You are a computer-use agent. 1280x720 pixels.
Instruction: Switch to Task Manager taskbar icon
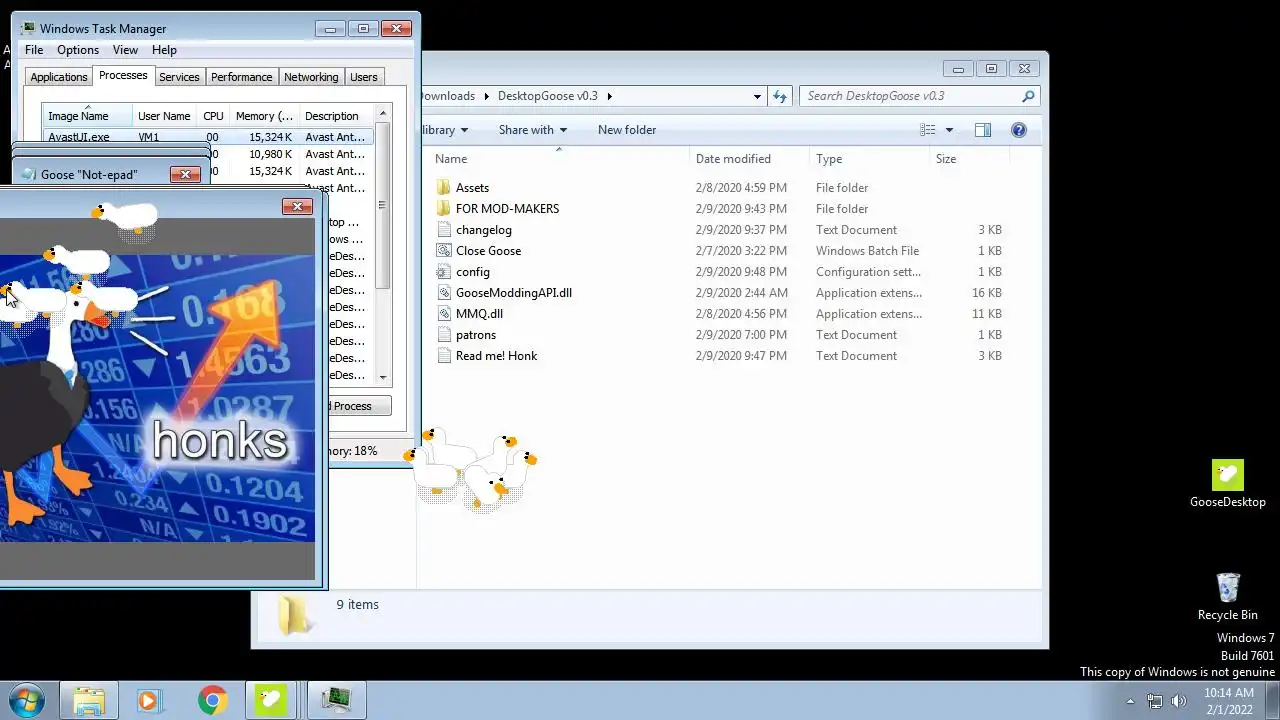click(336, 700)
